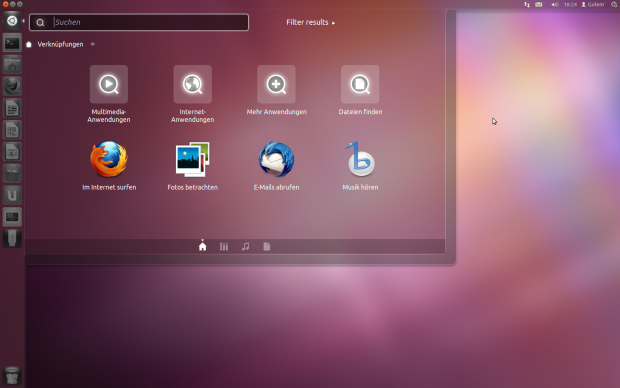620x388 pixels.
Task: Click the clock showing 10:24
Action: click(570, 4)
